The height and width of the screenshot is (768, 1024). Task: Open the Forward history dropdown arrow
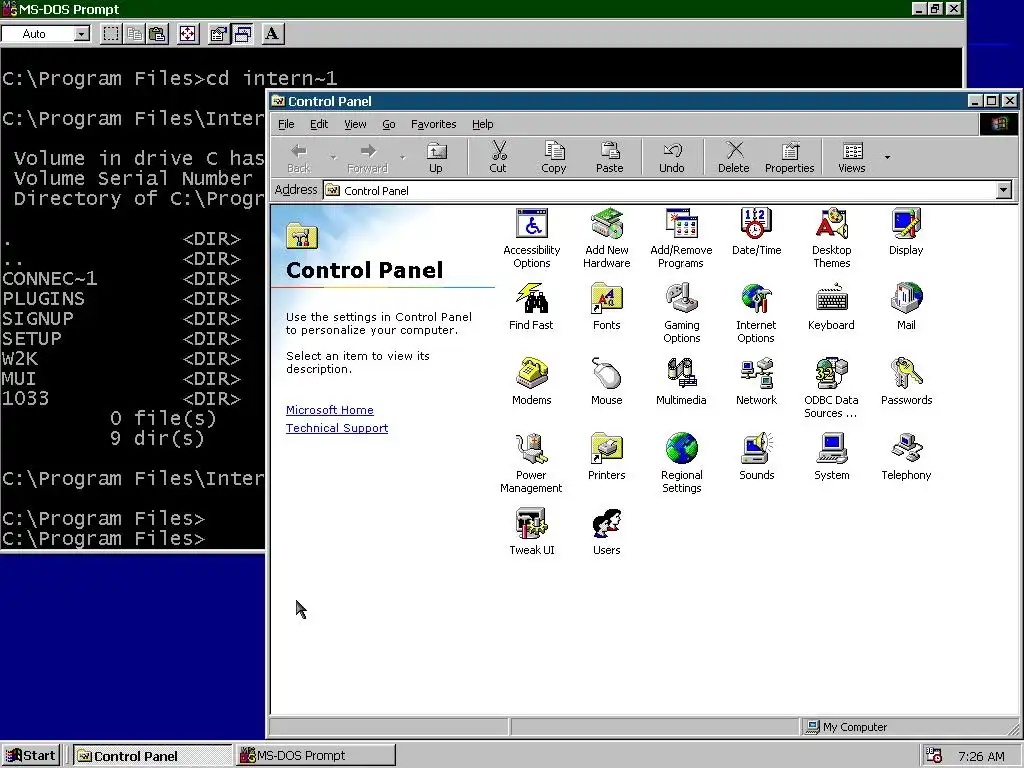coord(402,157)
